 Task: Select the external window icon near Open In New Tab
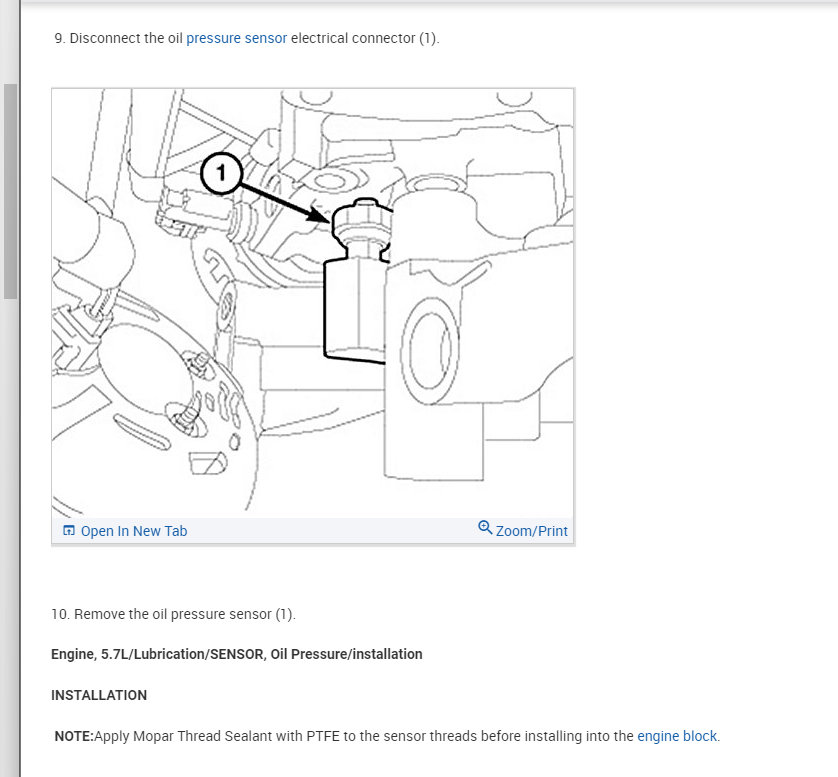point(68,530)
